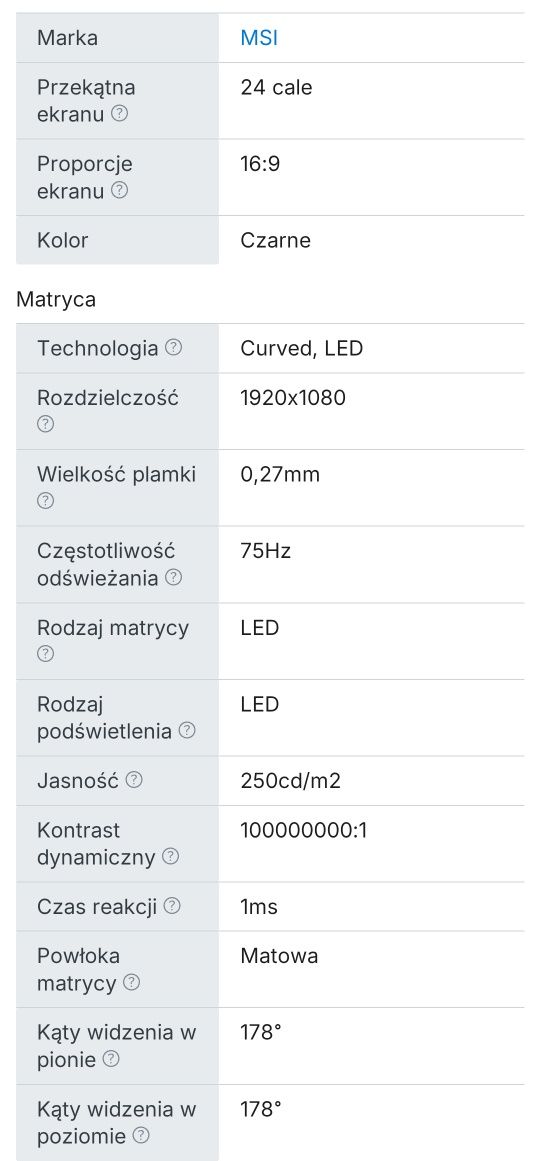Show help for Rodzaj podświetlenia
This screenshot has width=540, height=1161.
click(187, 731)
